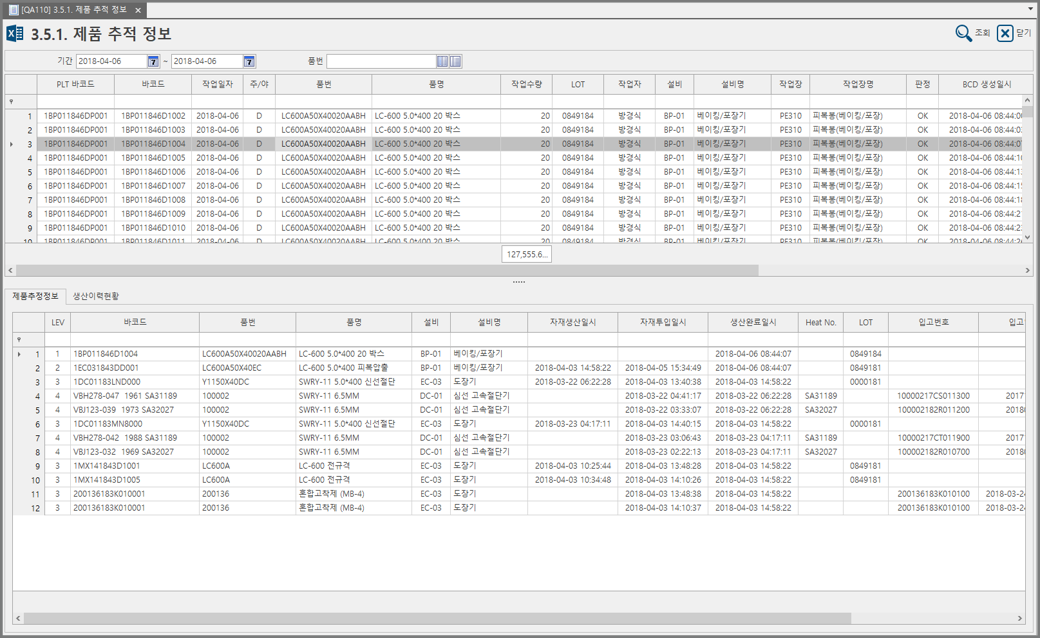
Task: Click the 자재생산일시 column header
Action: pos(572,322)
